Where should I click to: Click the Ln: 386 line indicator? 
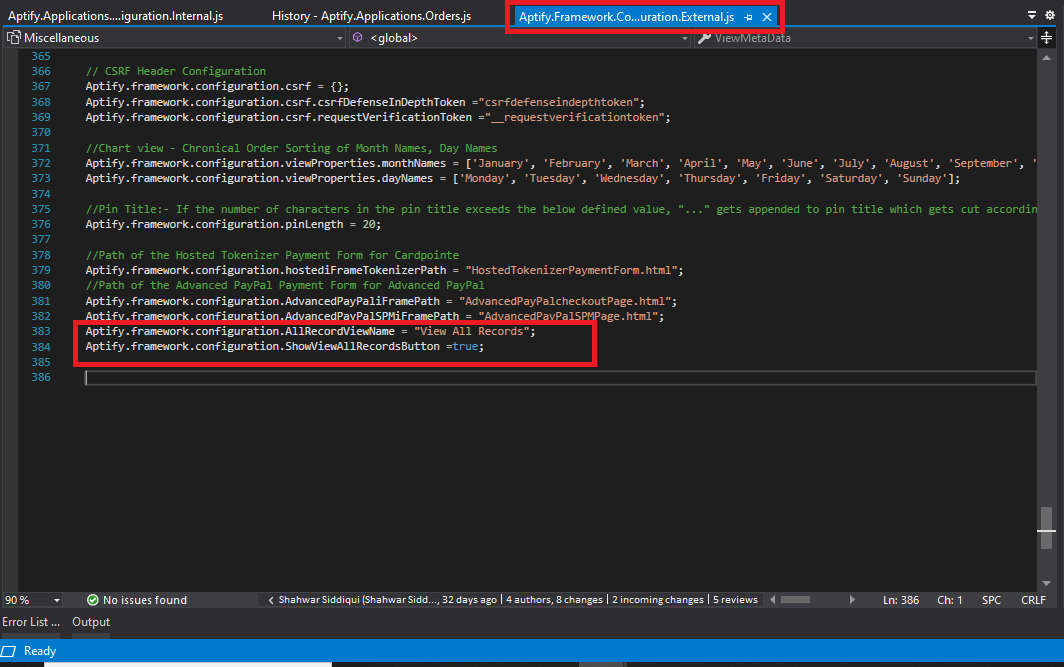pyautogui.click(x=900, y=600)
